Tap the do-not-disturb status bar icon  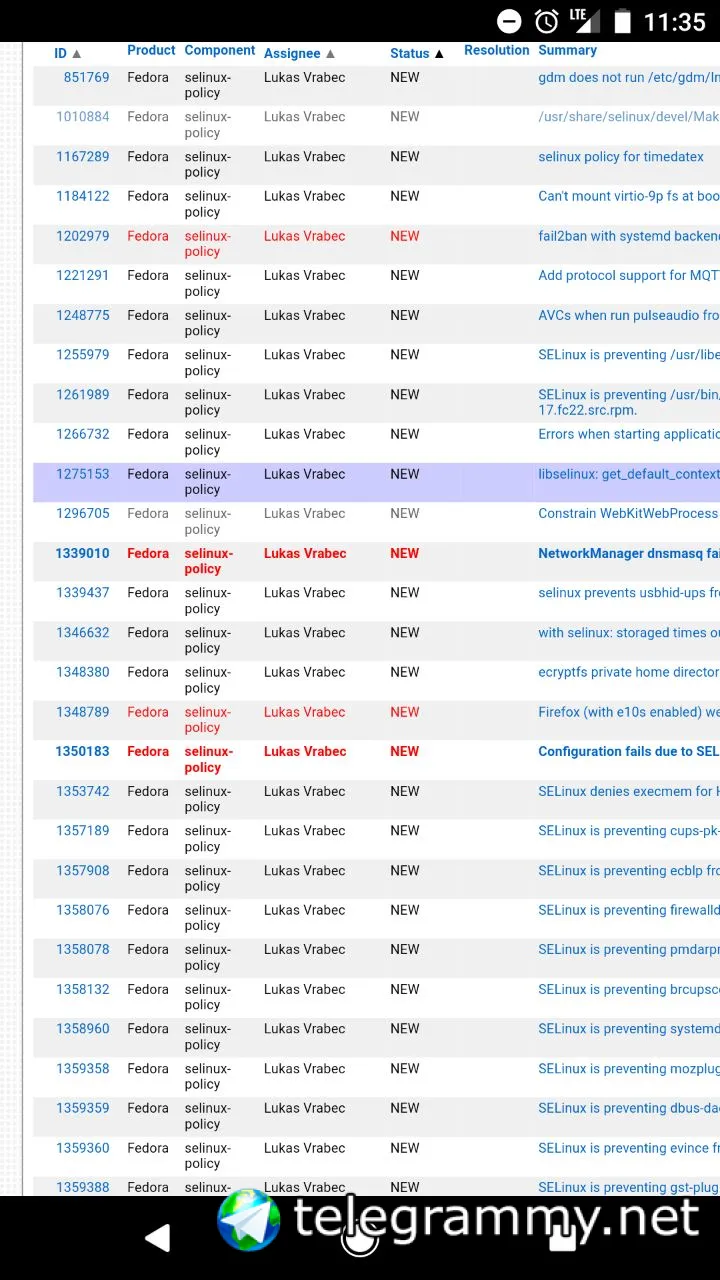tap(509, 21)
